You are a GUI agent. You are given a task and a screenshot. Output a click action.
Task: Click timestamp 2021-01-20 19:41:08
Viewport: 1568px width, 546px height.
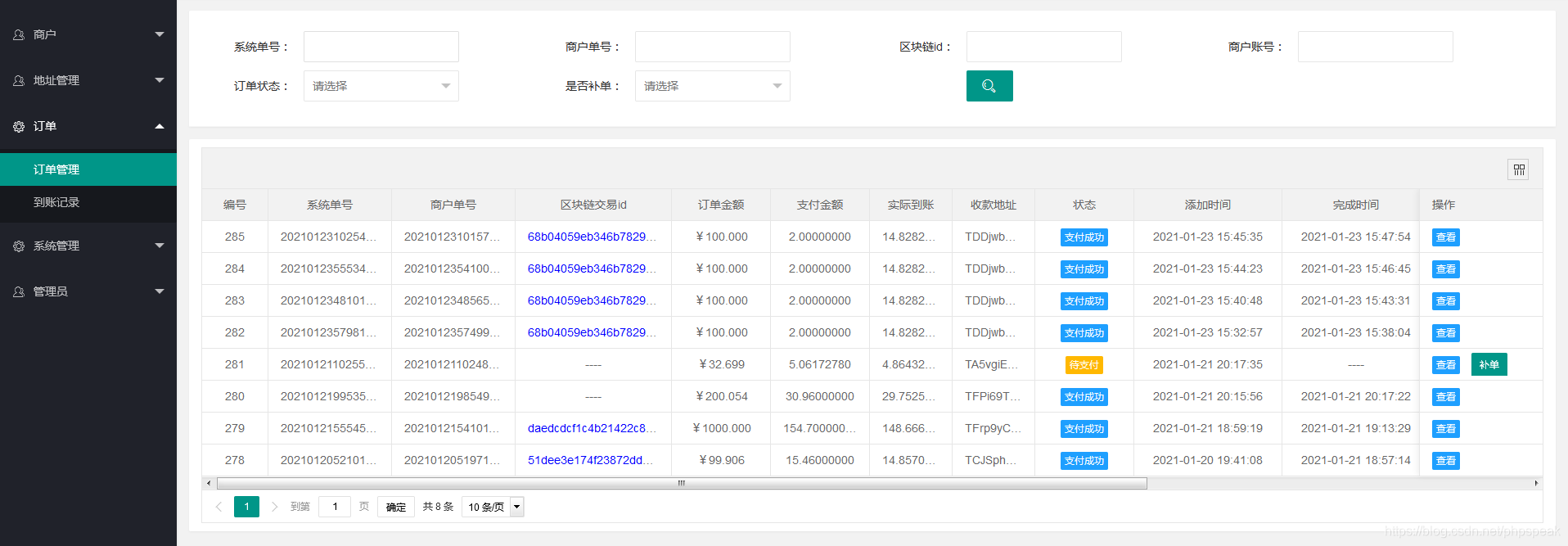pyautogui.click(x=1208, y=460)
